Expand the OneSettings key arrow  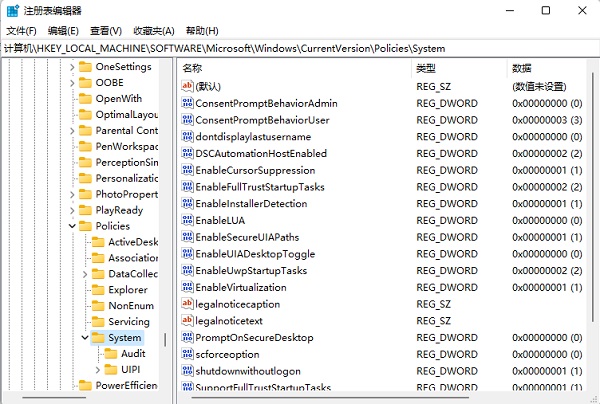(72, 66)
